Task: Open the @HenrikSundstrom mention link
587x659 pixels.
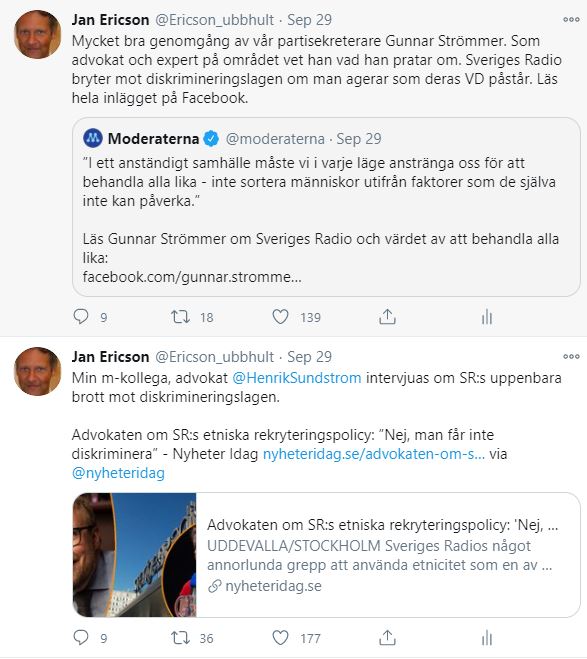Action: tap(297, 377)
